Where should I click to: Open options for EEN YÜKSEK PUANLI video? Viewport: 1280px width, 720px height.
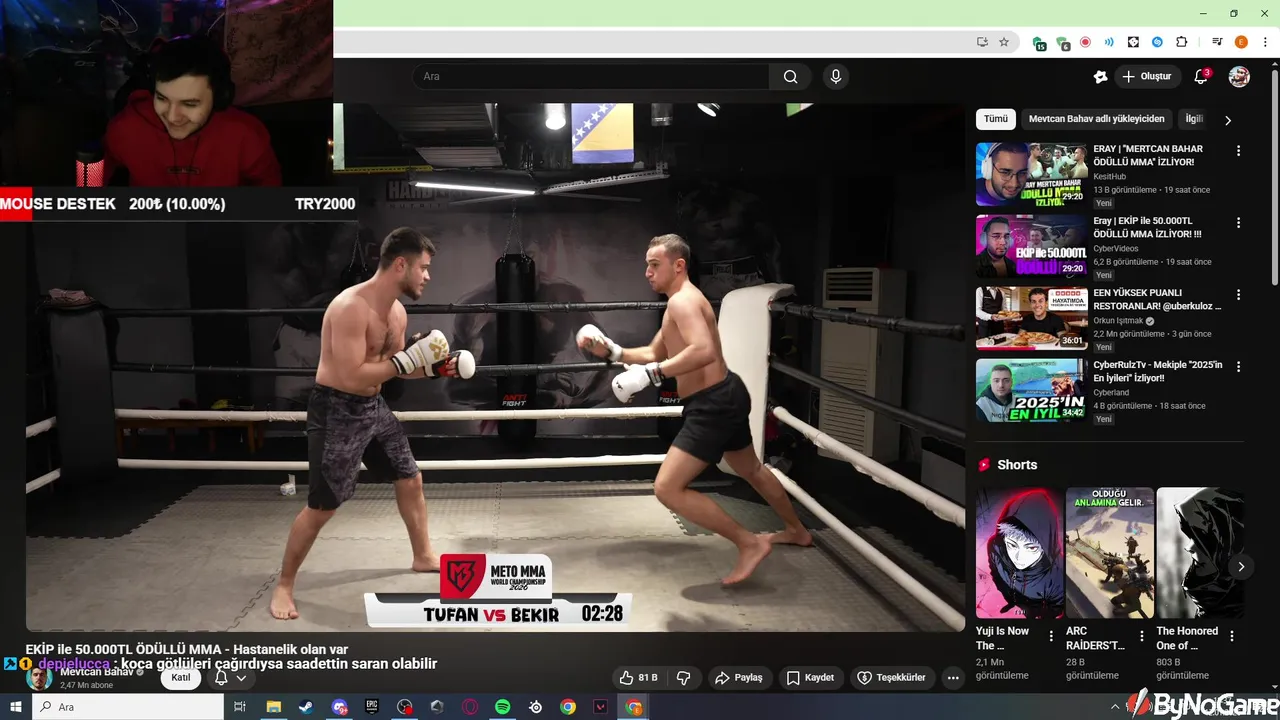(1238, 295)
